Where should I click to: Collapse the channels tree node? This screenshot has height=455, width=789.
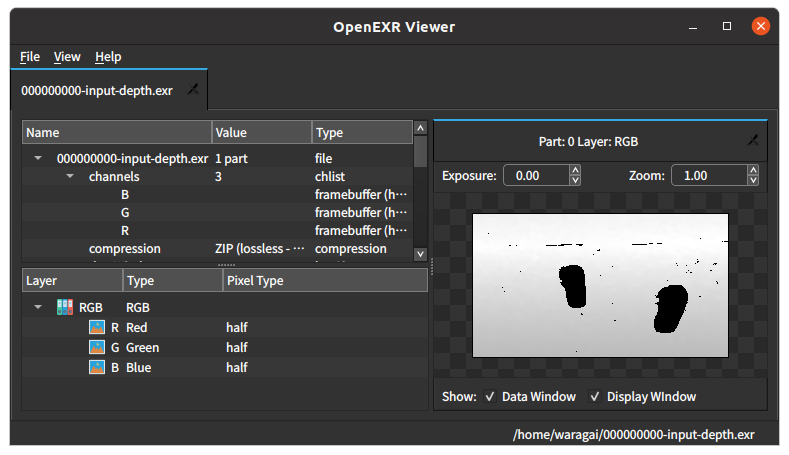tap(70, 176)
